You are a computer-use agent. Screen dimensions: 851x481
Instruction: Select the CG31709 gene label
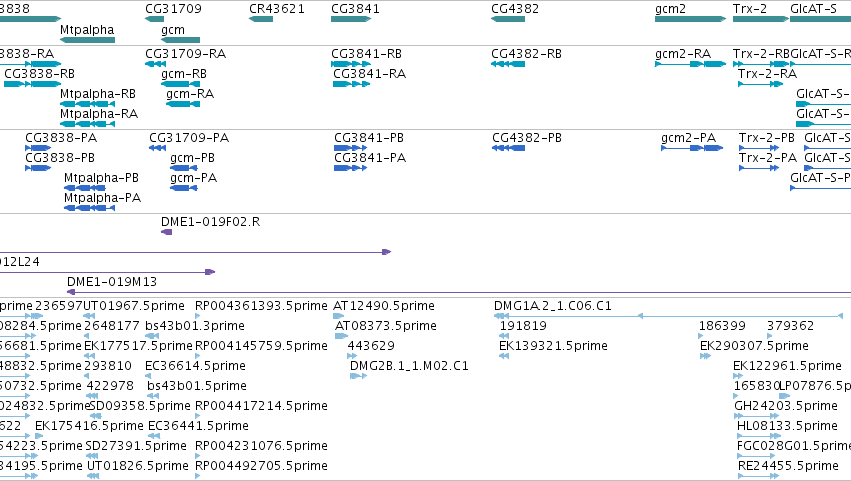click(173, 9)
